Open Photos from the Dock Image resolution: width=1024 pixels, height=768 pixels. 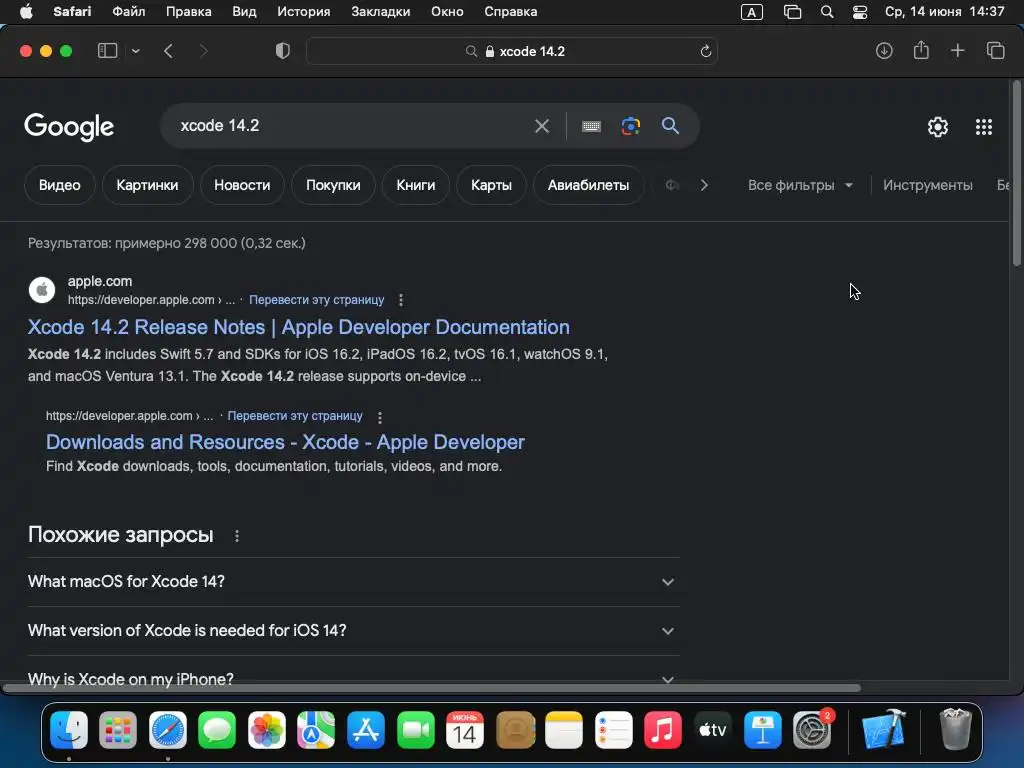click(x=266, y=729)
